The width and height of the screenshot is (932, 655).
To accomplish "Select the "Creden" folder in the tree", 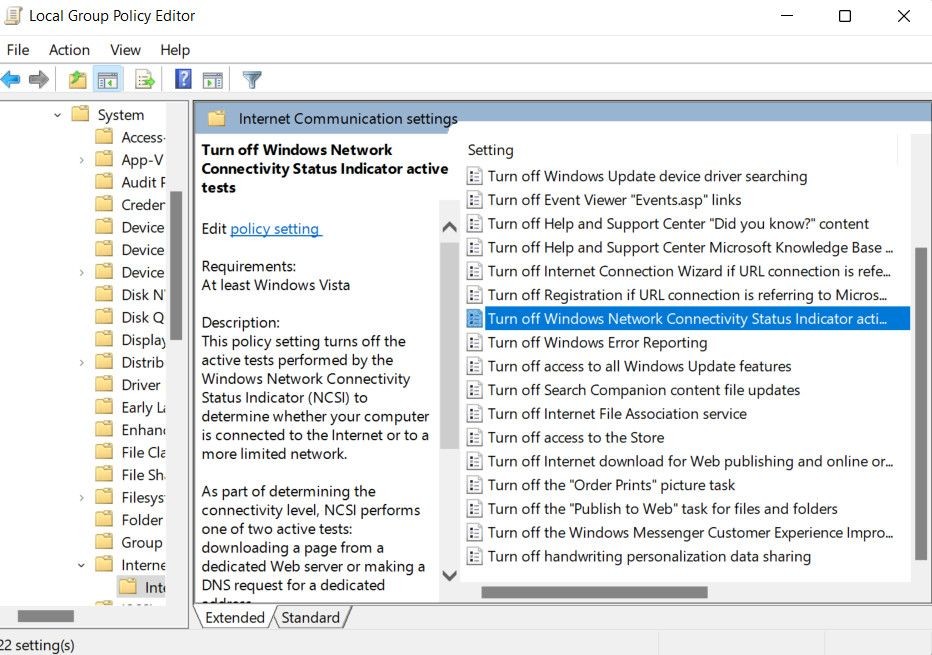I will pyautogui.click(x=131, y=205).
